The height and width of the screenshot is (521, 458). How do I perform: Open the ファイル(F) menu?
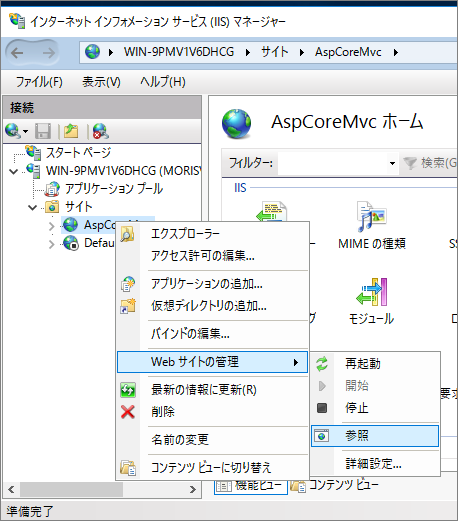pyautogui.click(x=39, y=82)
